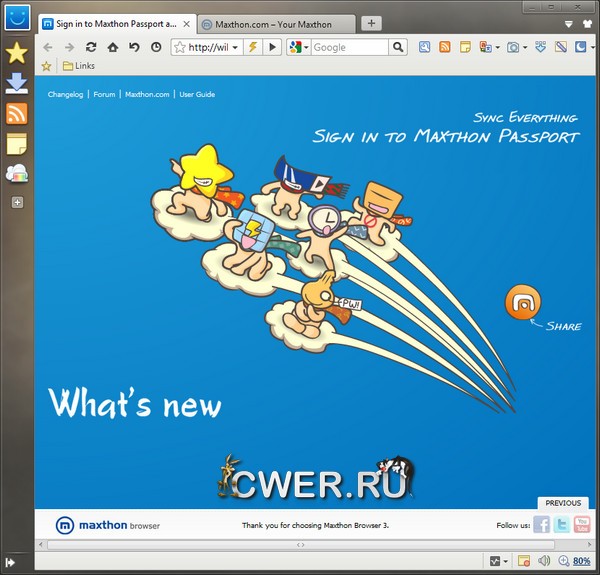The width and height of the screenshot is (600, 575).
Task: Click the Reload page button
Action: [x=91, y=47]
